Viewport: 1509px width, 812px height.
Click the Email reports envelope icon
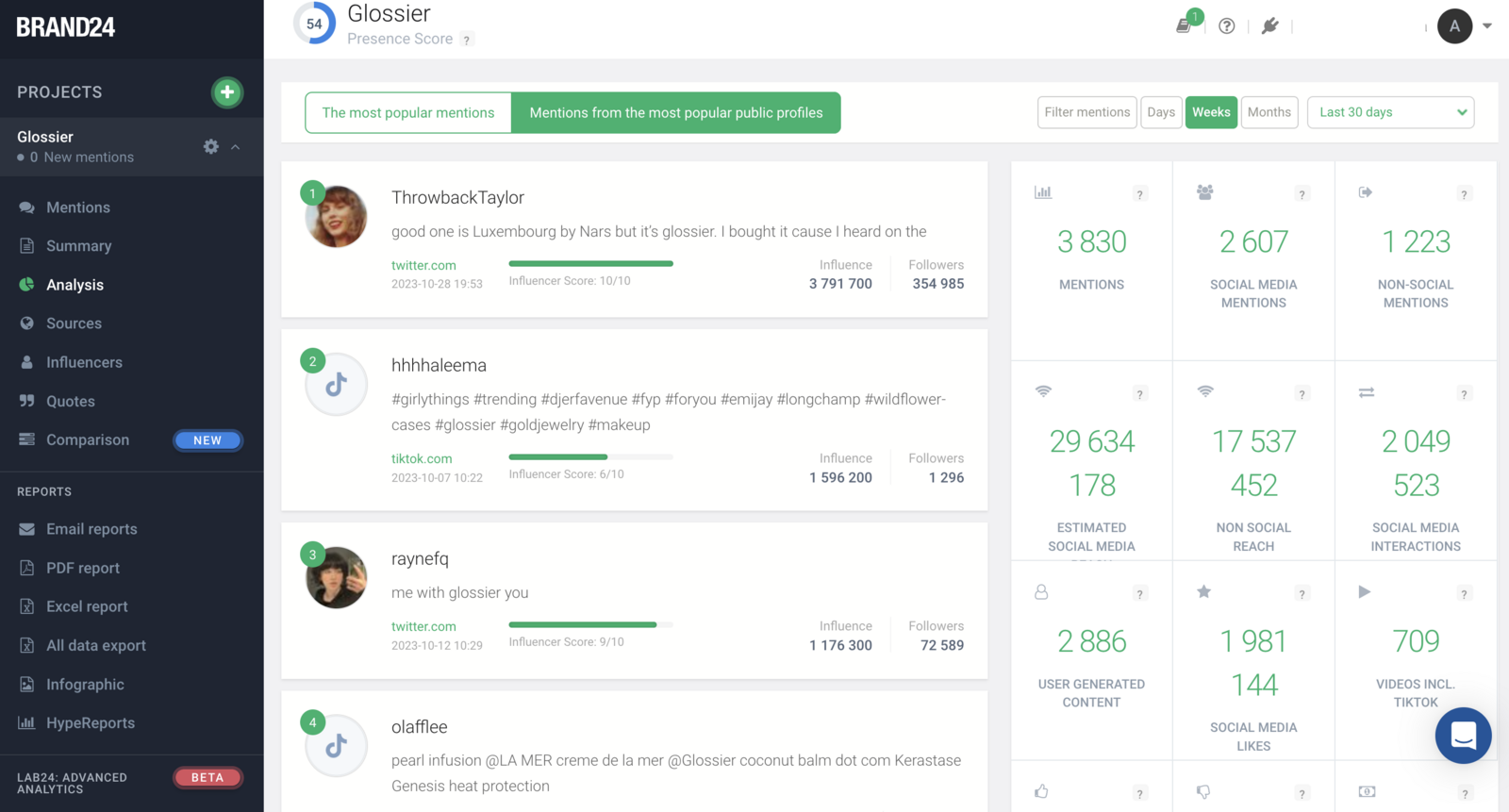pos(26,529)
